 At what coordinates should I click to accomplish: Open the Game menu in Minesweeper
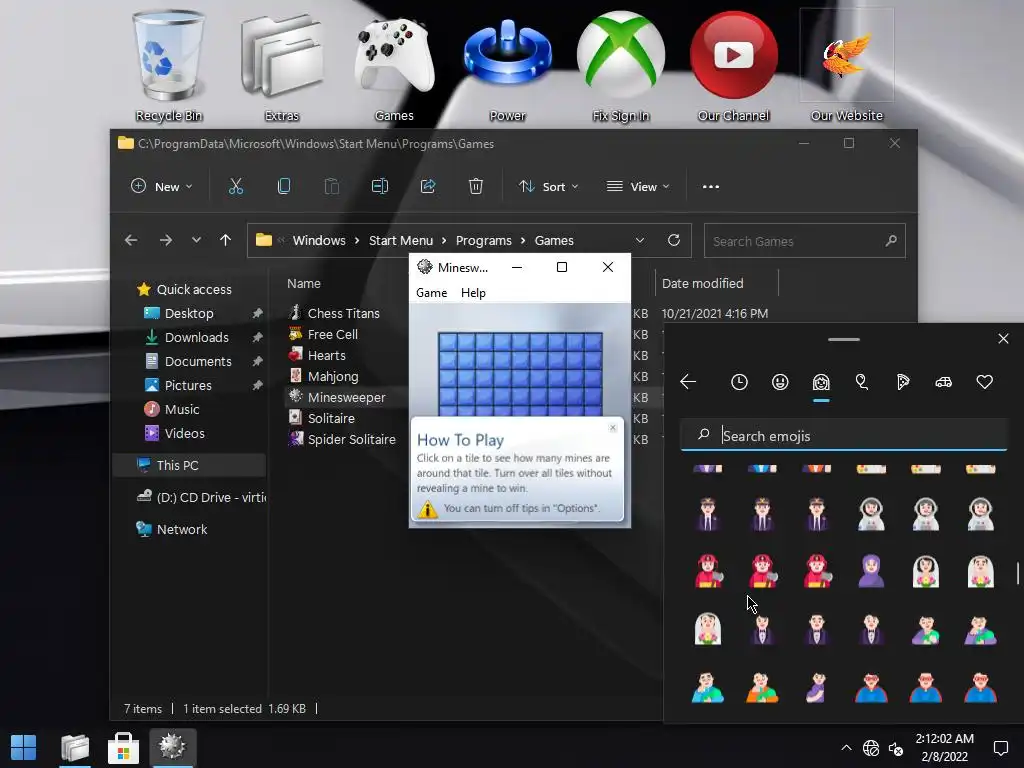pos(432,293)
